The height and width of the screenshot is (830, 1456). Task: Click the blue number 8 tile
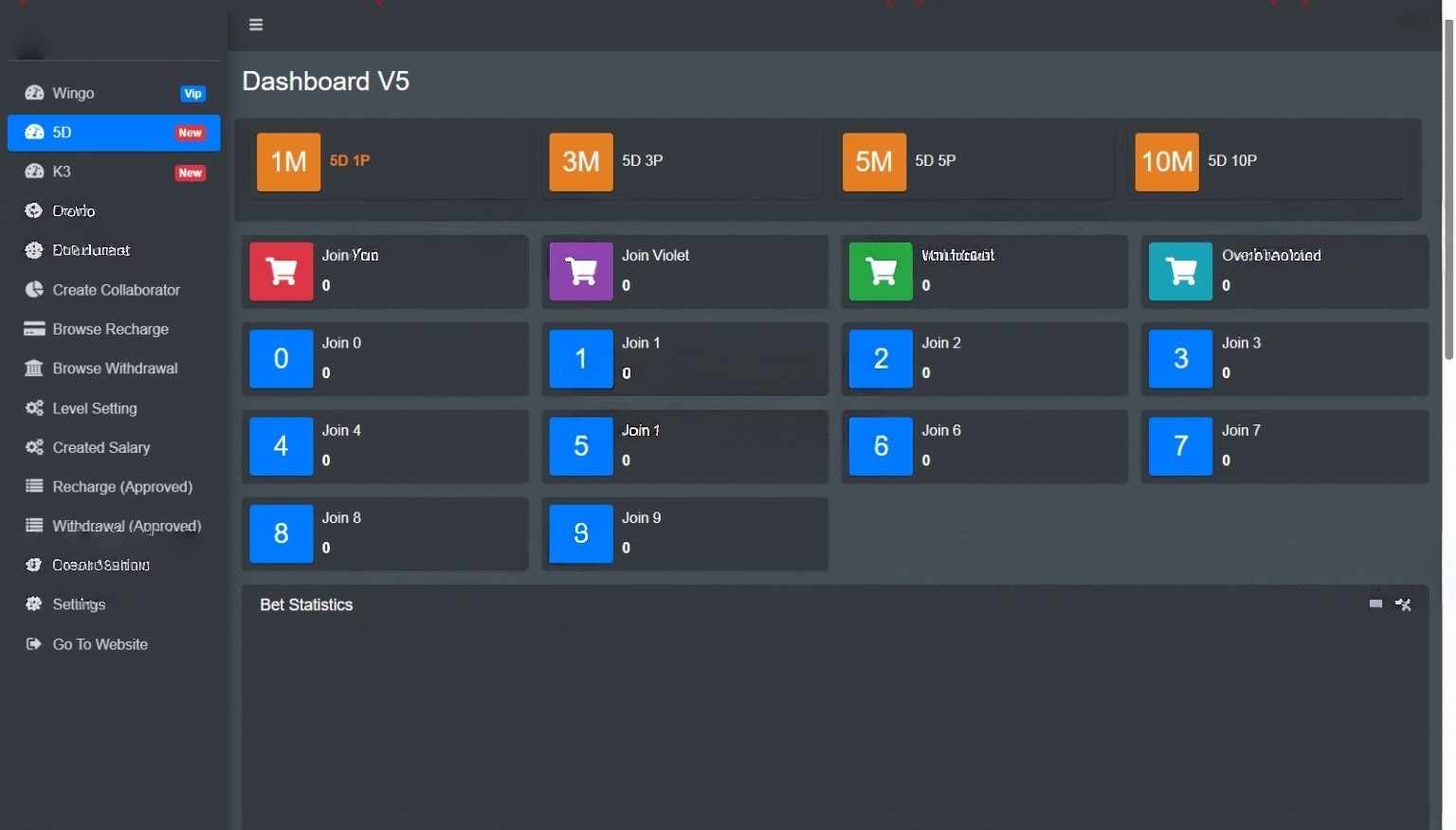tap(282, 533)
